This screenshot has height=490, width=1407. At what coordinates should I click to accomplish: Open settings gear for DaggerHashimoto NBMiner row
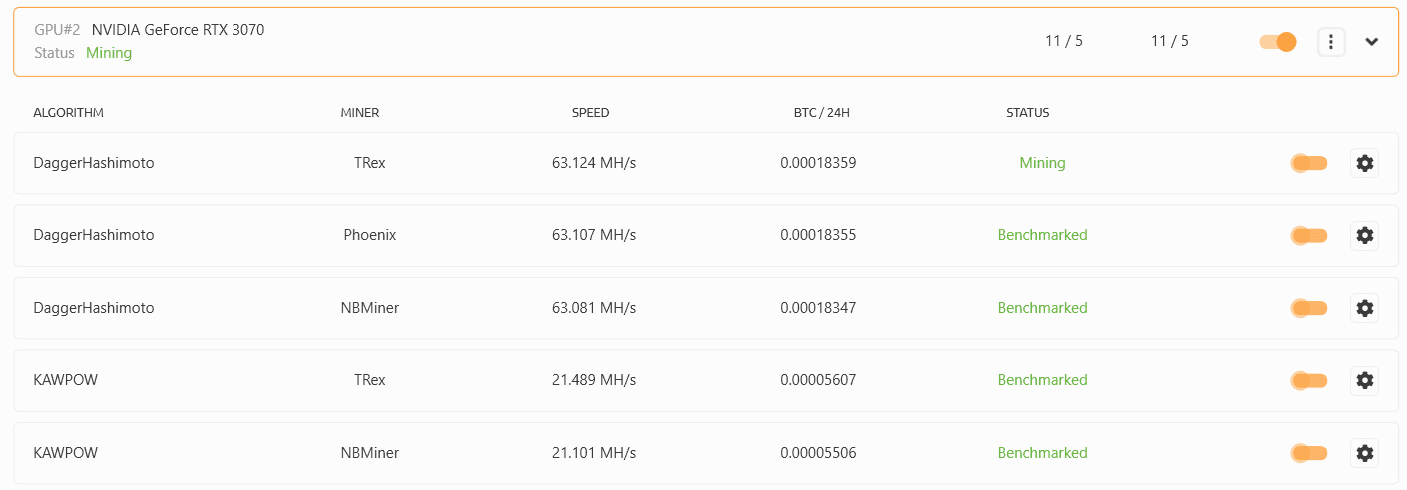(1364, 308)
